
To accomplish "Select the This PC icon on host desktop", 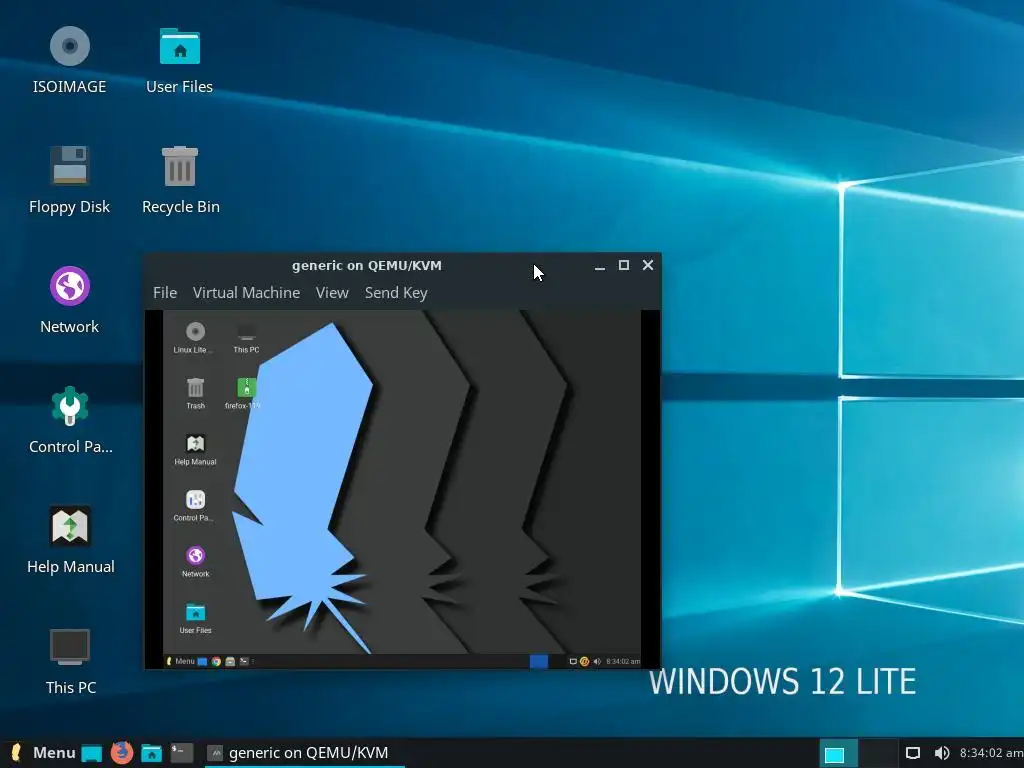I will point(70,647).
